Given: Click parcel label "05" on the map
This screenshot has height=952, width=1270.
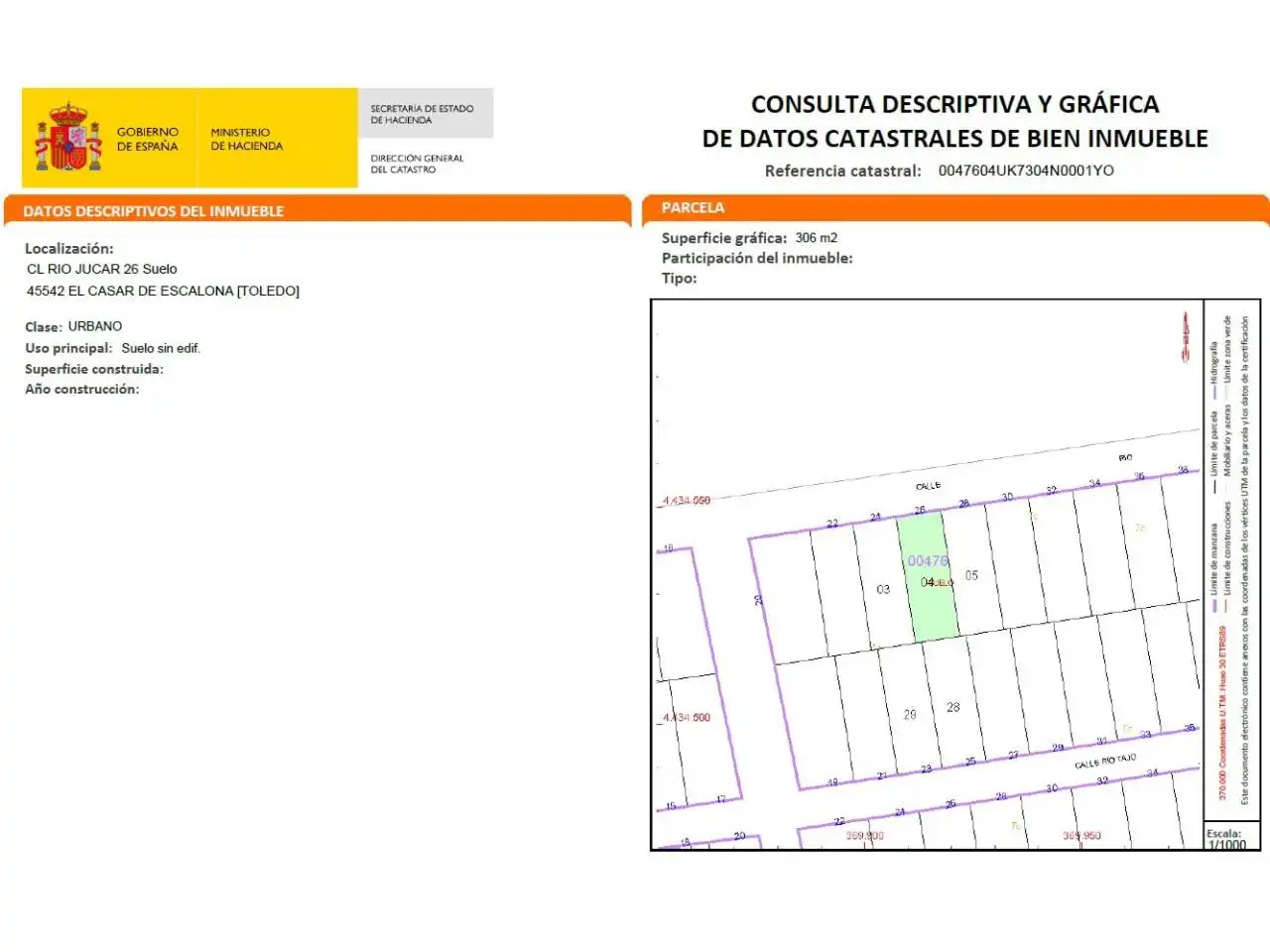Looking at the screenshot, I should click(971, 575).
